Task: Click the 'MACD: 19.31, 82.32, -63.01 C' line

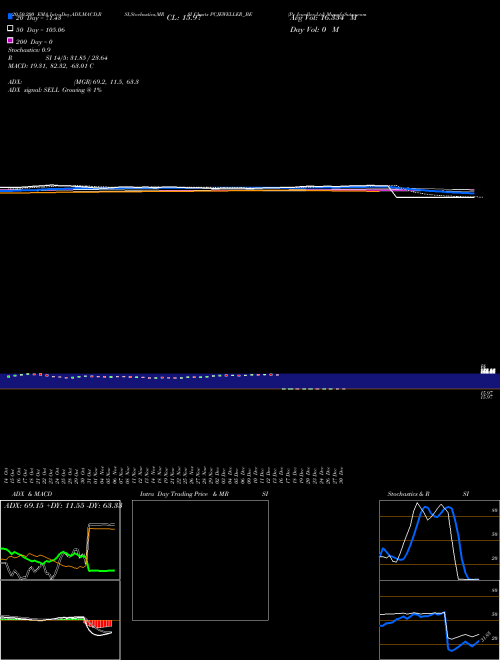Action: click(51, 66)
